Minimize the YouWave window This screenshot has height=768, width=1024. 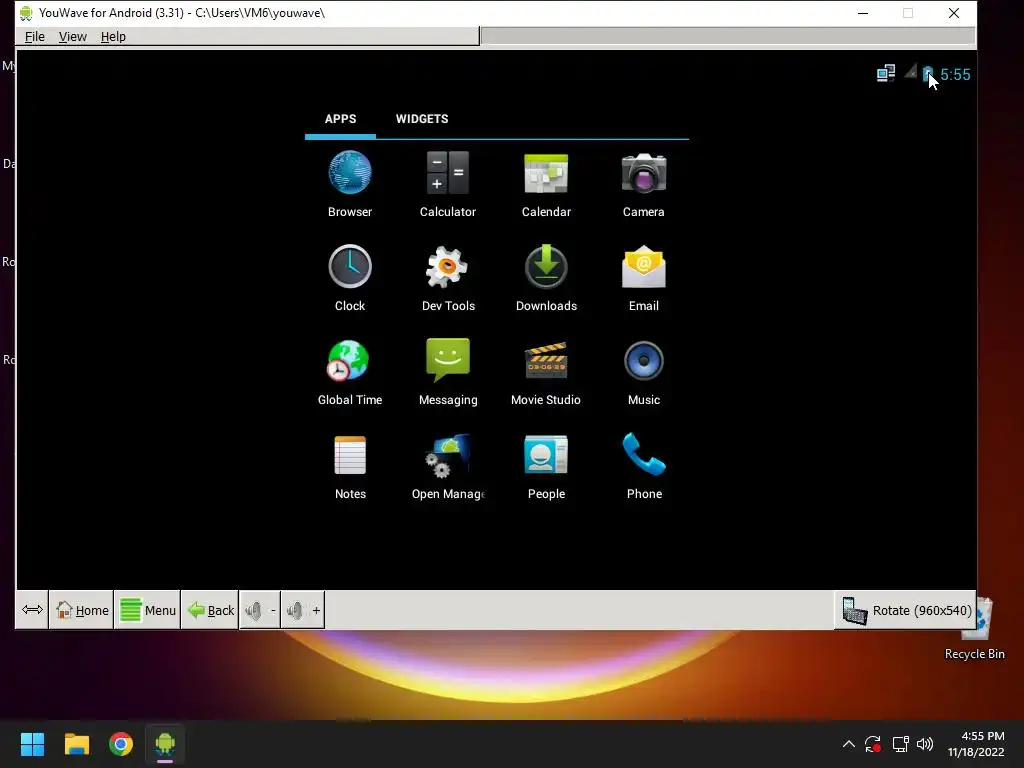pyautogui.click(x=863, y=13)
